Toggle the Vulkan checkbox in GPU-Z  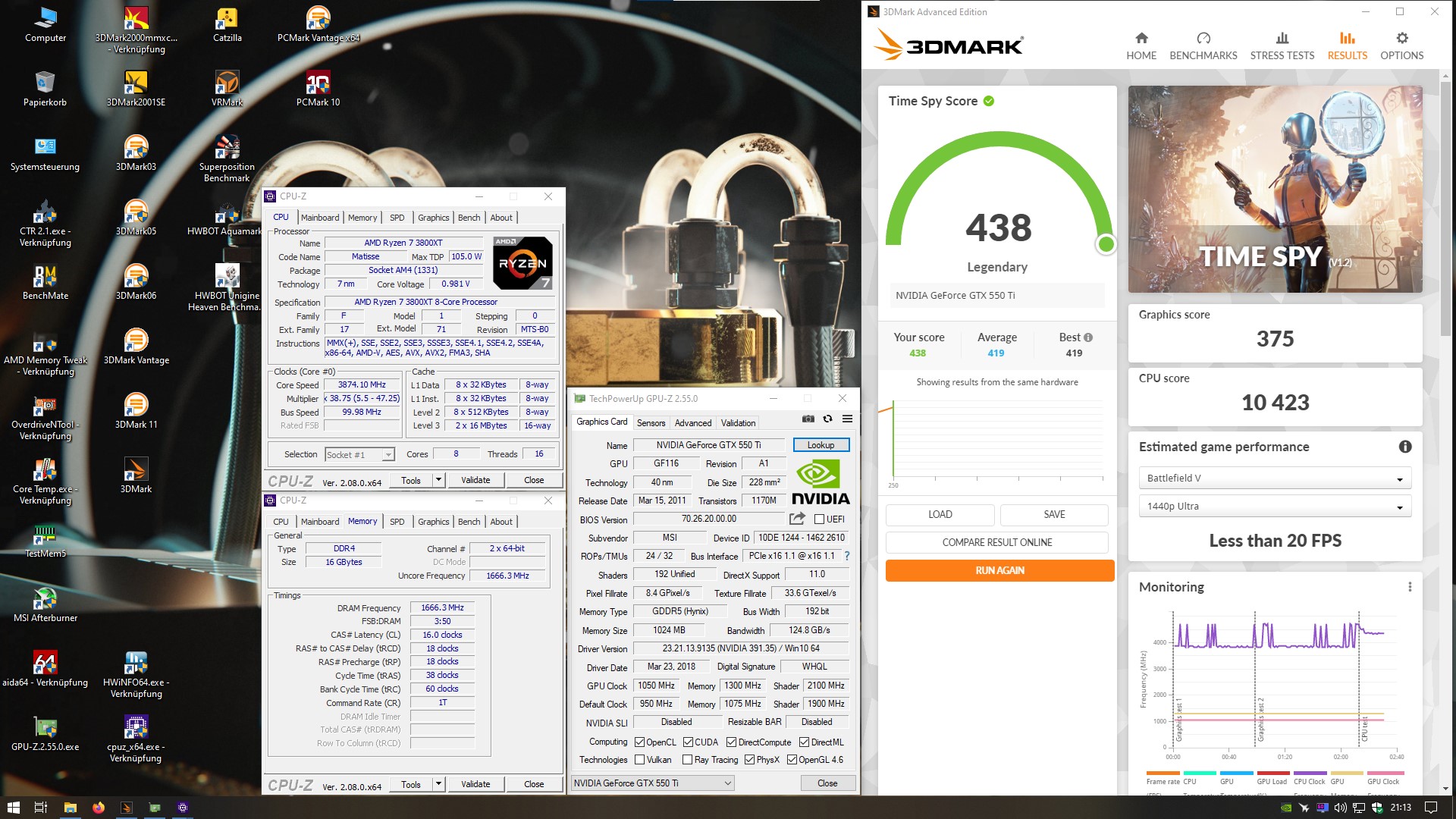(x=639, y=760)
